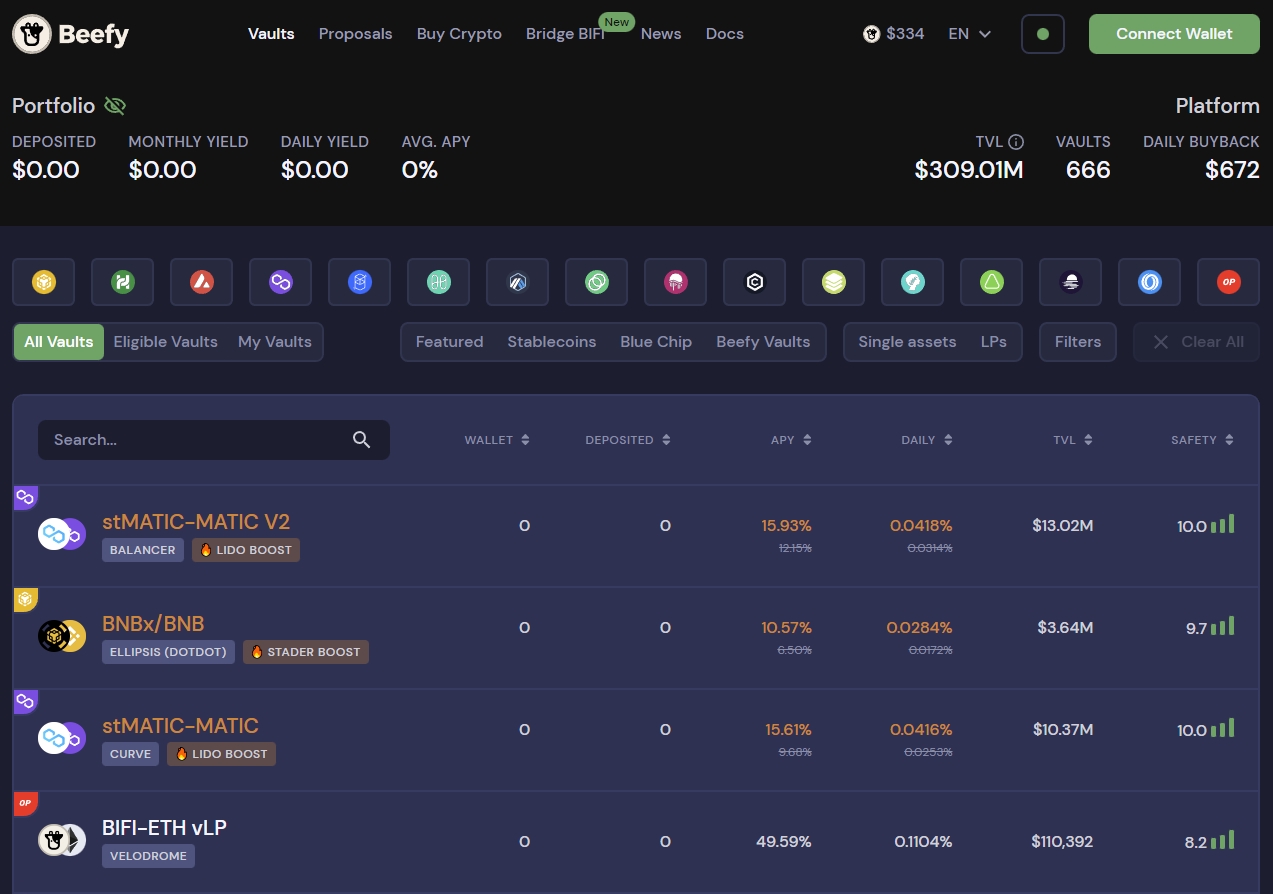The width and height of the screenshot is (1273, 894).
Task: Click the Beefy cow logo
Action: pos(31,33)
